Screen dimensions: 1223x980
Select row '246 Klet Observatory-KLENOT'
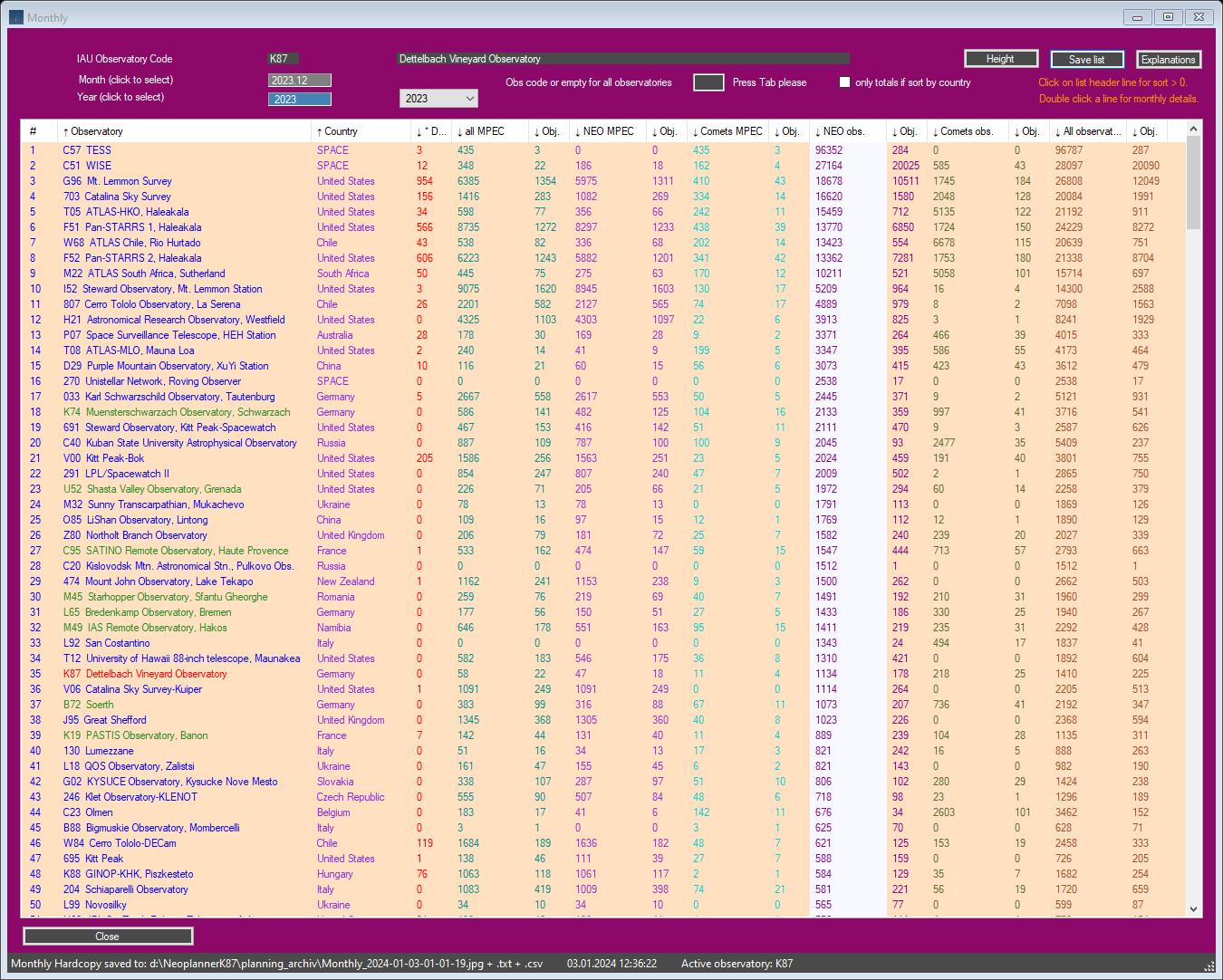click(602, 797)
